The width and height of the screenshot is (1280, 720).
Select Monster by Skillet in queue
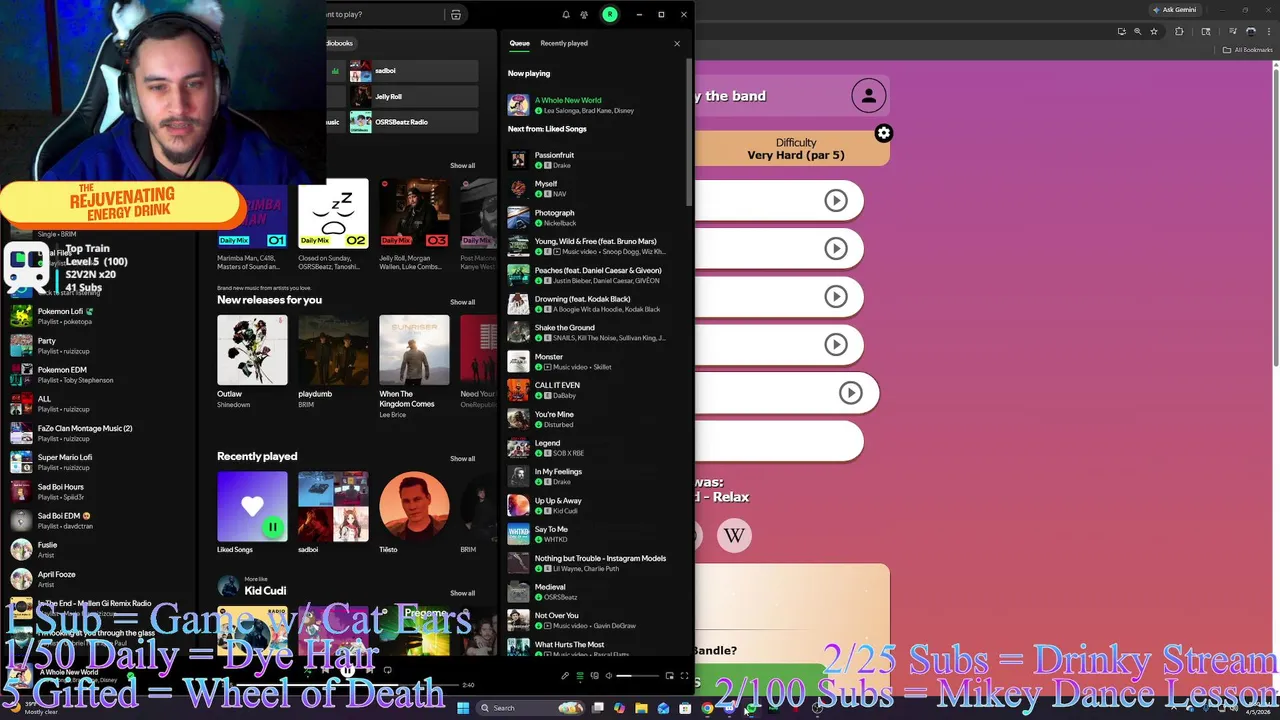click(x=595, y=361)
